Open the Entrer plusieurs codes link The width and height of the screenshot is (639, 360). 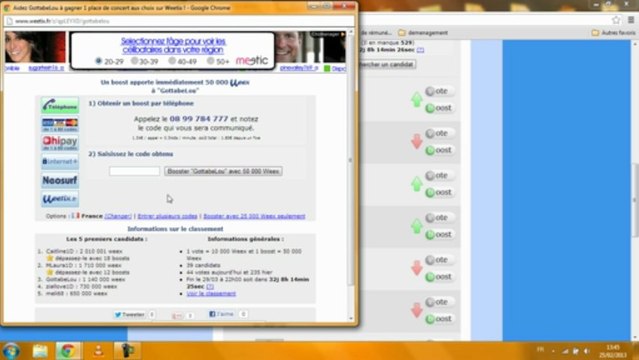167,216
